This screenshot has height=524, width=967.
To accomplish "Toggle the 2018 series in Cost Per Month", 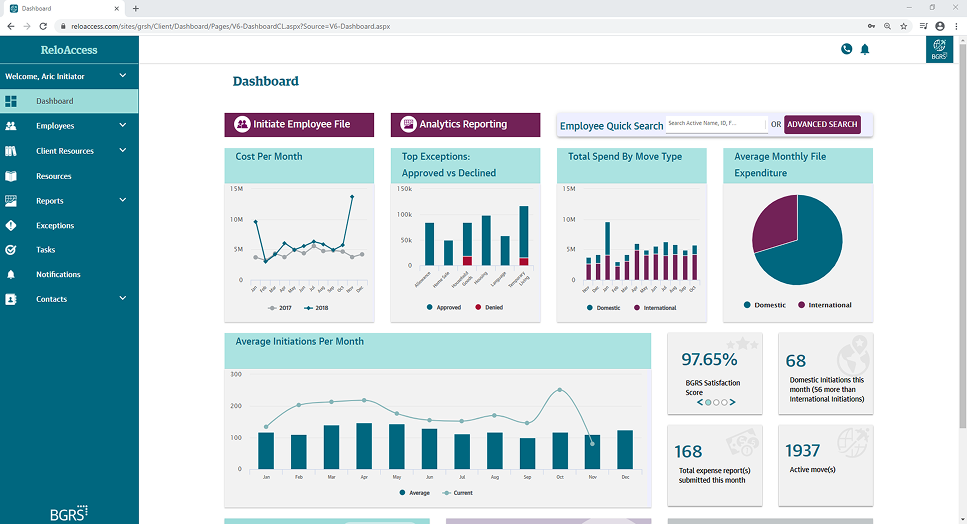I will [x=316, y=308].
